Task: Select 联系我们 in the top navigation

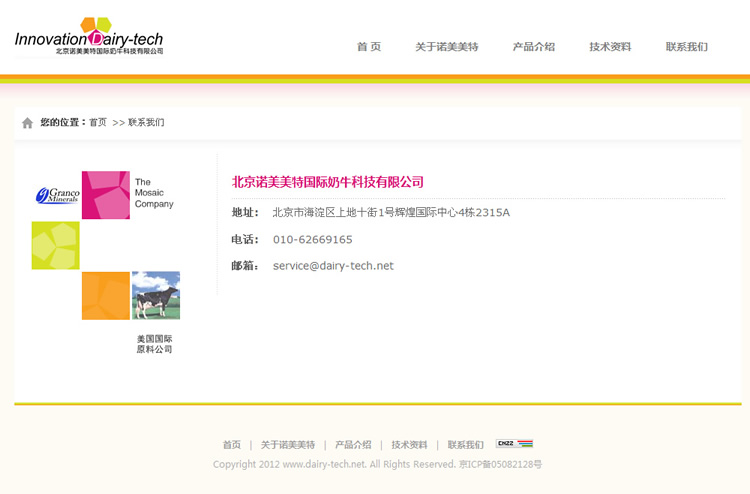Action: click(x=687, y=47)
